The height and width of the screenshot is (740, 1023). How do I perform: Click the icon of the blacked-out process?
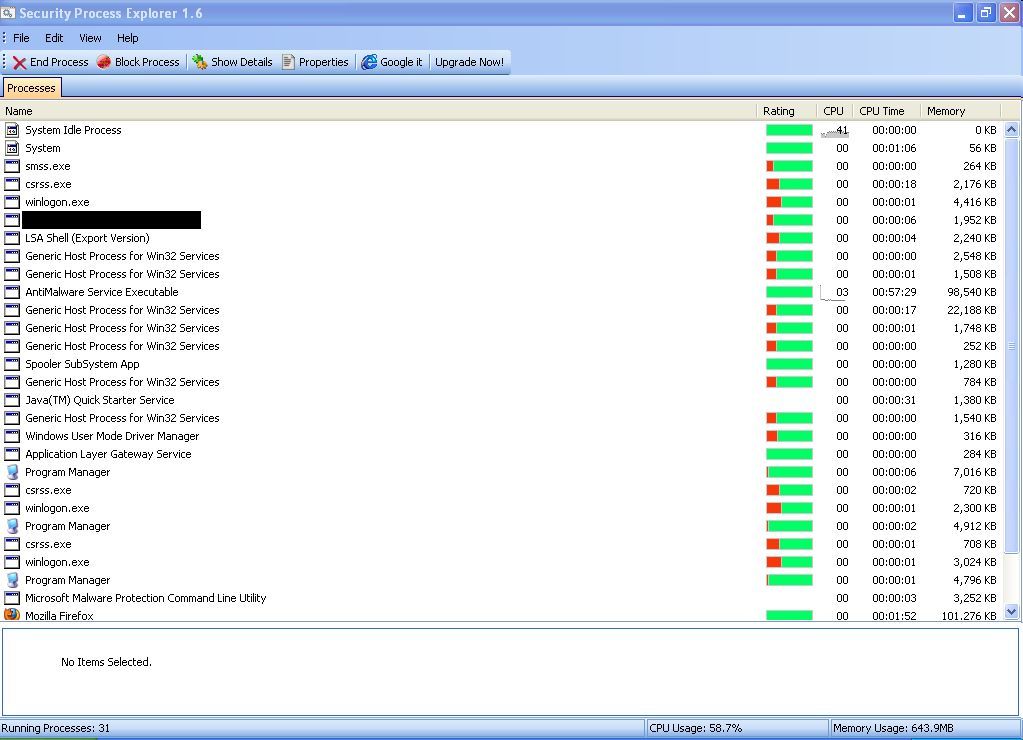(x=12, y=220)
